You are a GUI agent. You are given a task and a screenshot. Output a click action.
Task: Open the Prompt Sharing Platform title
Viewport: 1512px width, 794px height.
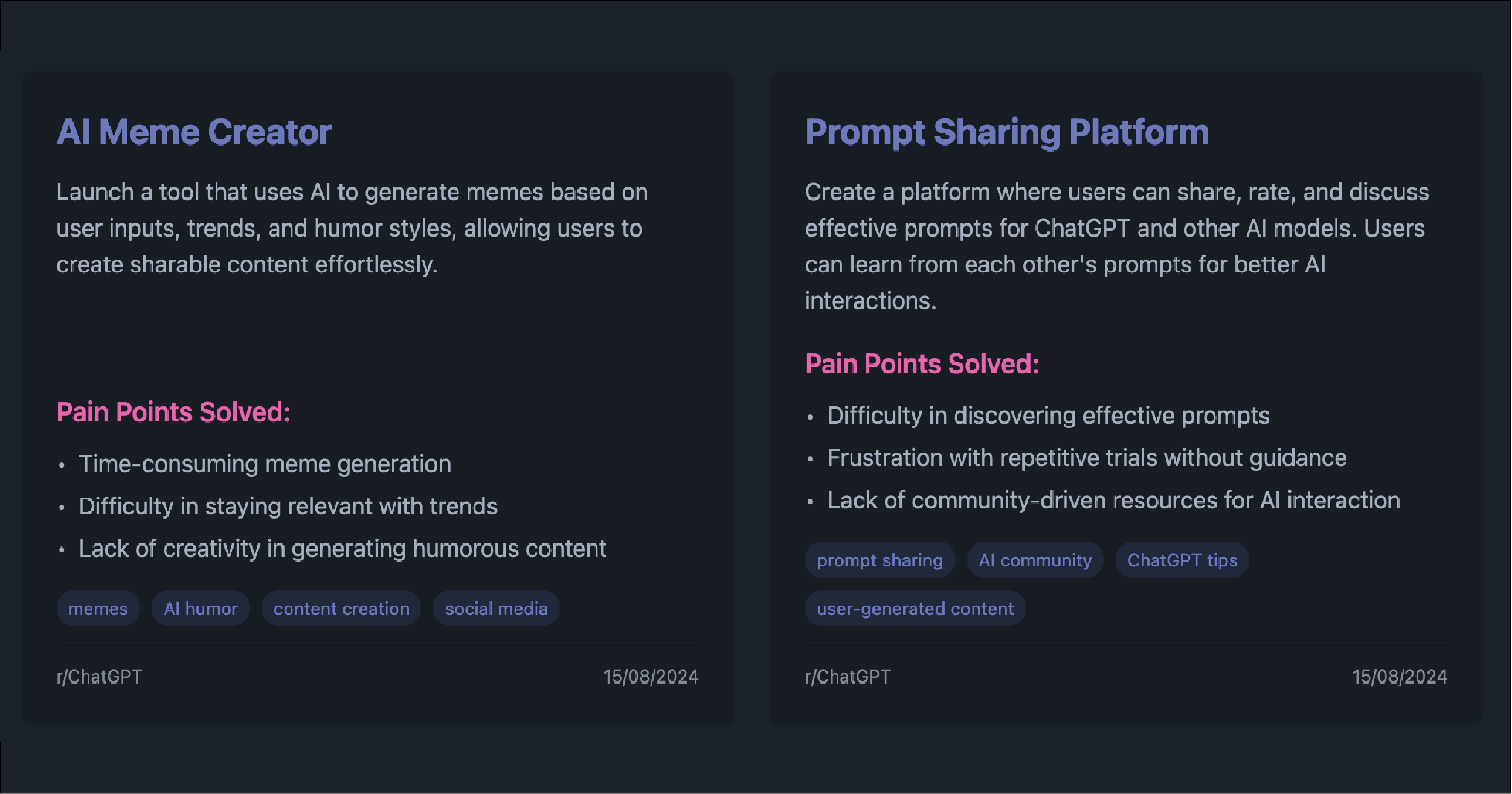click(x=1006, y=132)
